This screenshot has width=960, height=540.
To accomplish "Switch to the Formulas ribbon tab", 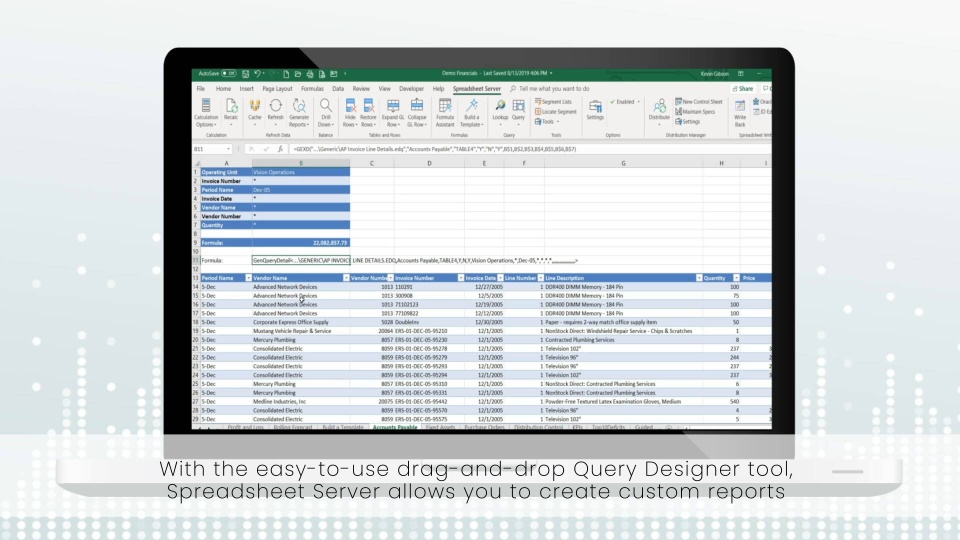I will click(312, 89).
